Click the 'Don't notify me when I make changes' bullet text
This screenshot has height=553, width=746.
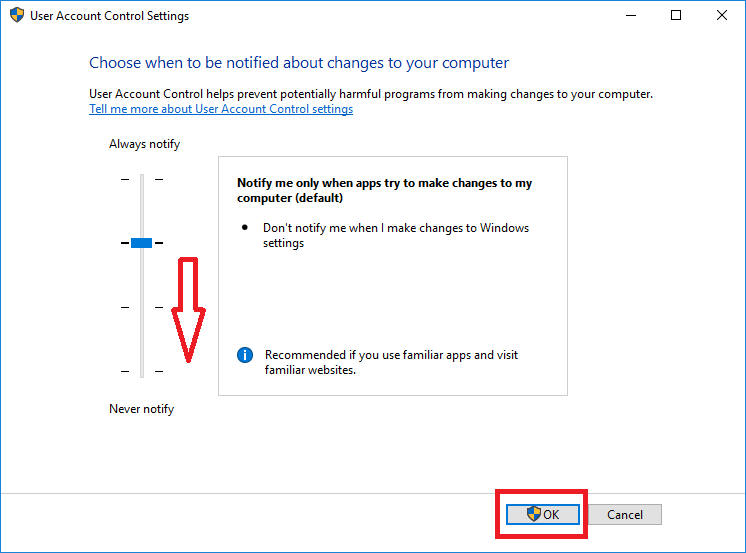coord(395,235)
